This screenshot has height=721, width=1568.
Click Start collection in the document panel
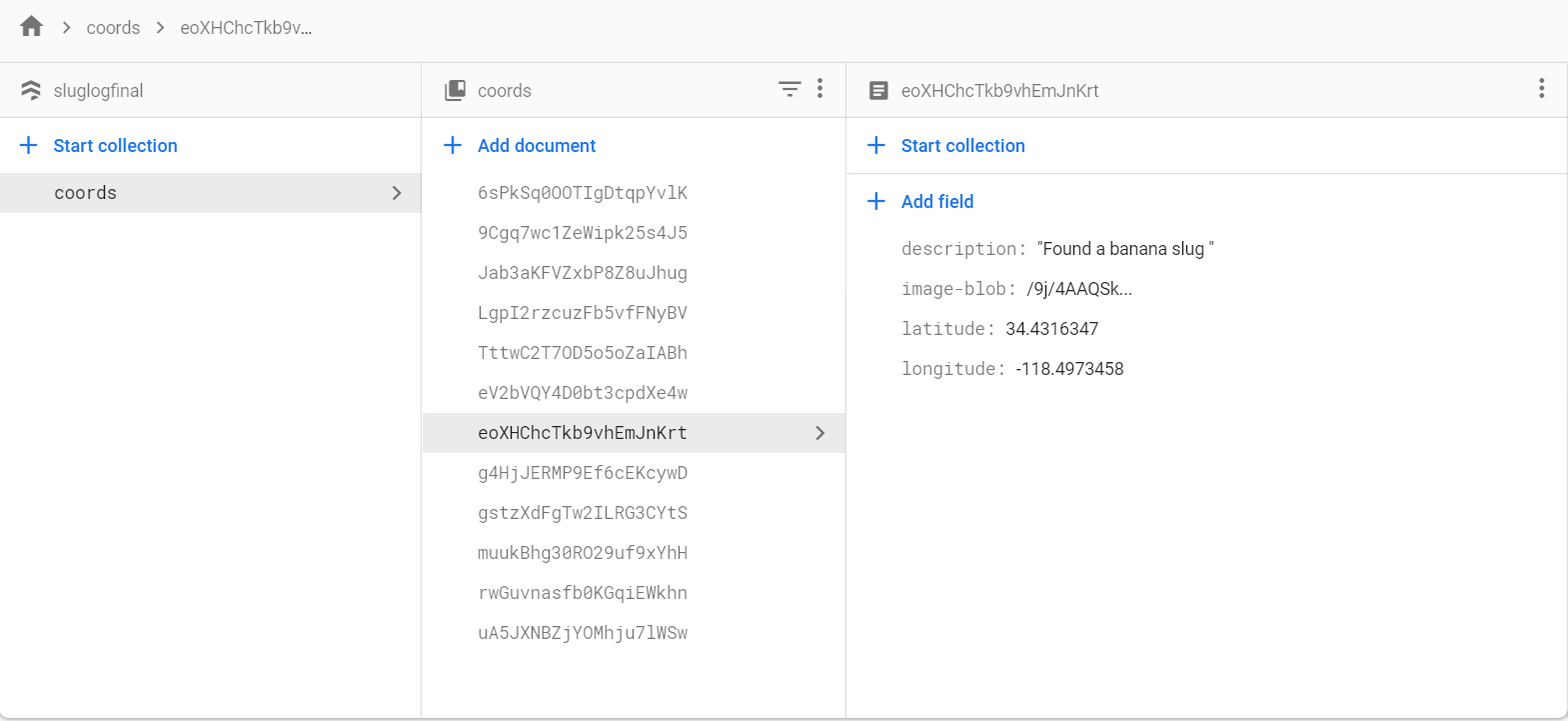[x=962, y=146]
